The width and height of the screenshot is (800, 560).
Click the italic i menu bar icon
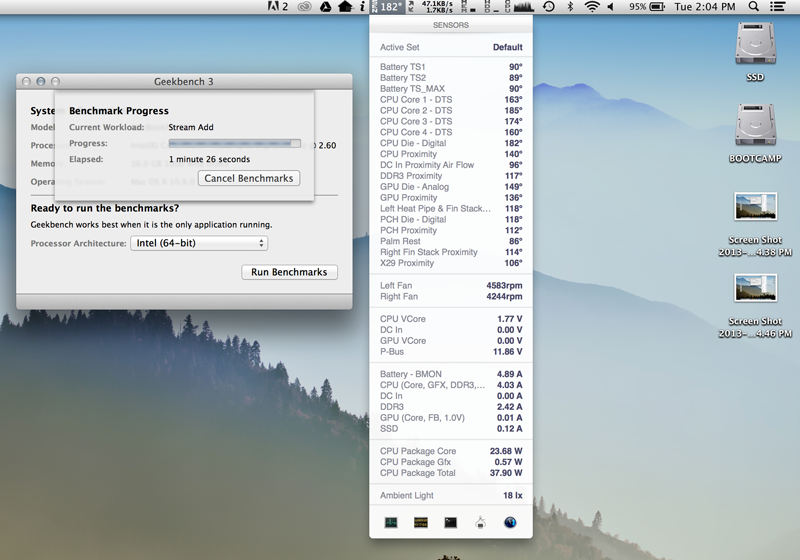362,7
